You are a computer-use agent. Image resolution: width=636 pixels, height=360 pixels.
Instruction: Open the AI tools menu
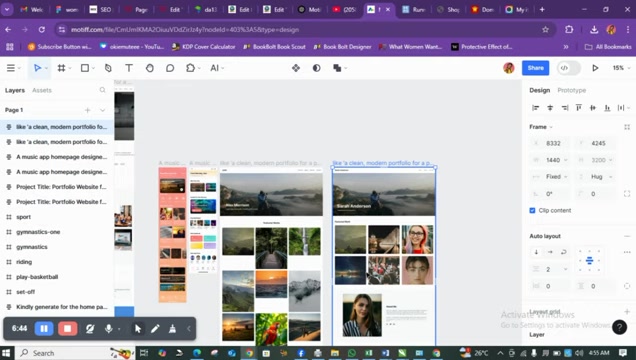pyautogui.click(x=217, y=68)
